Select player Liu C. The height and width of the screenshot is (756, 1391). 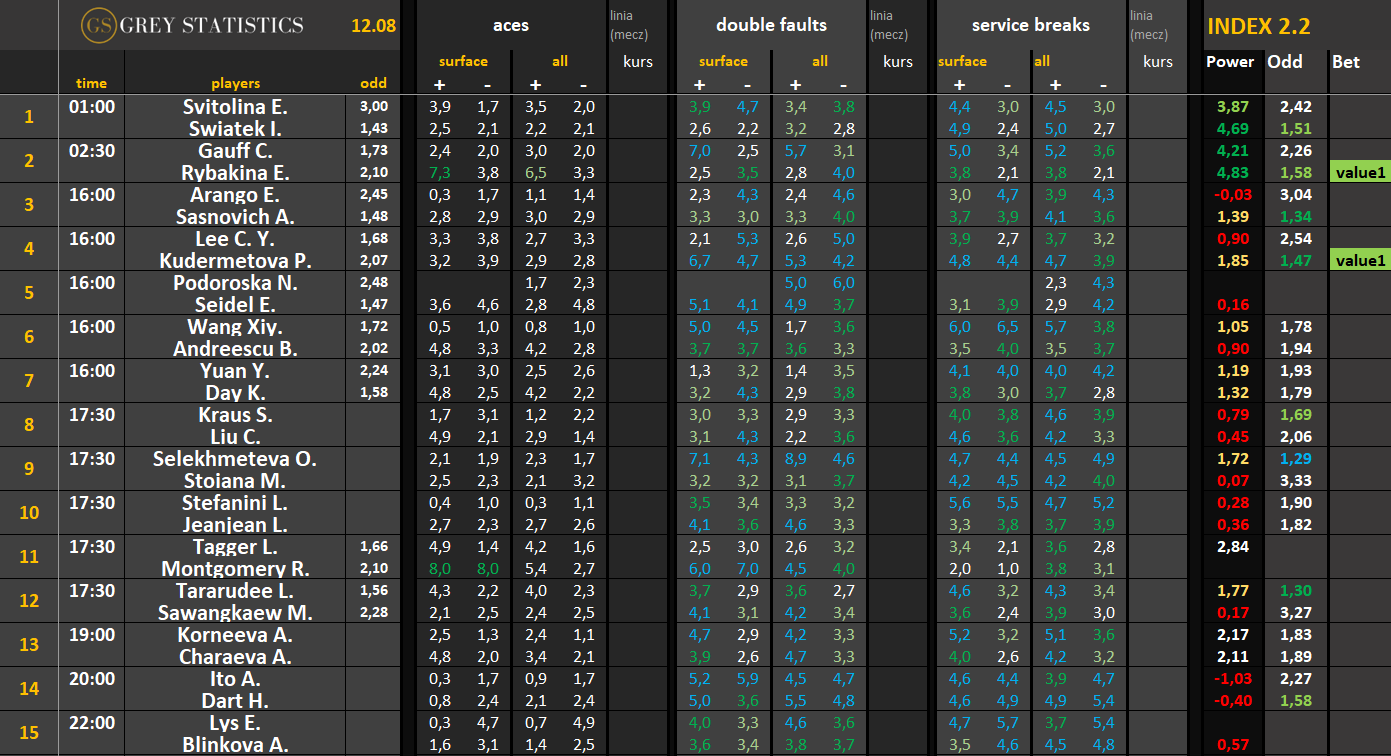[236, 436]
